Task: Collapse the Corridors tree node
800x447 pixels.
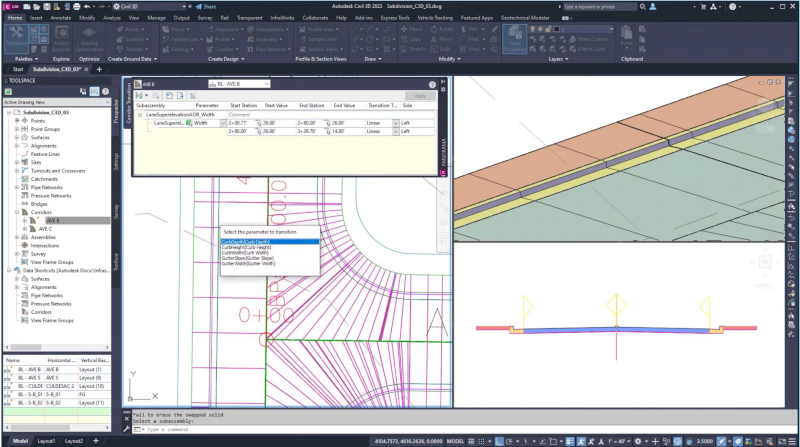Action: [x=17, y=212]
